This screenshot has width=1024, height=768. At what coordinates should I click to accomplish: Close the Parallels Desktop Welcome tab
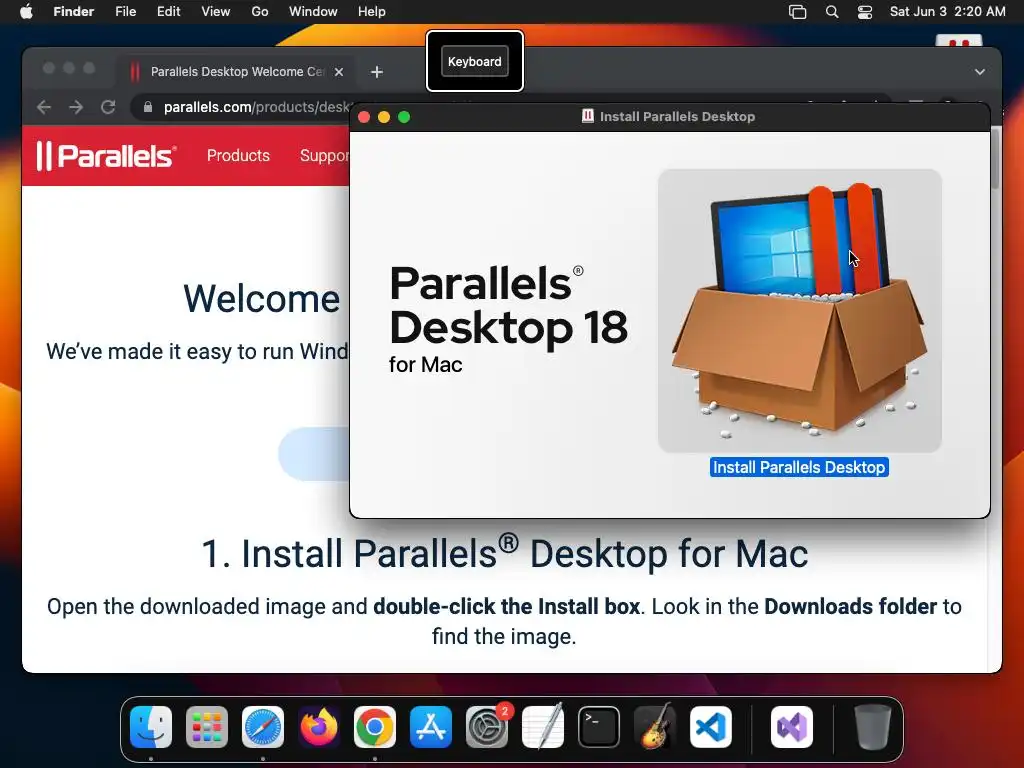(339, 72)
